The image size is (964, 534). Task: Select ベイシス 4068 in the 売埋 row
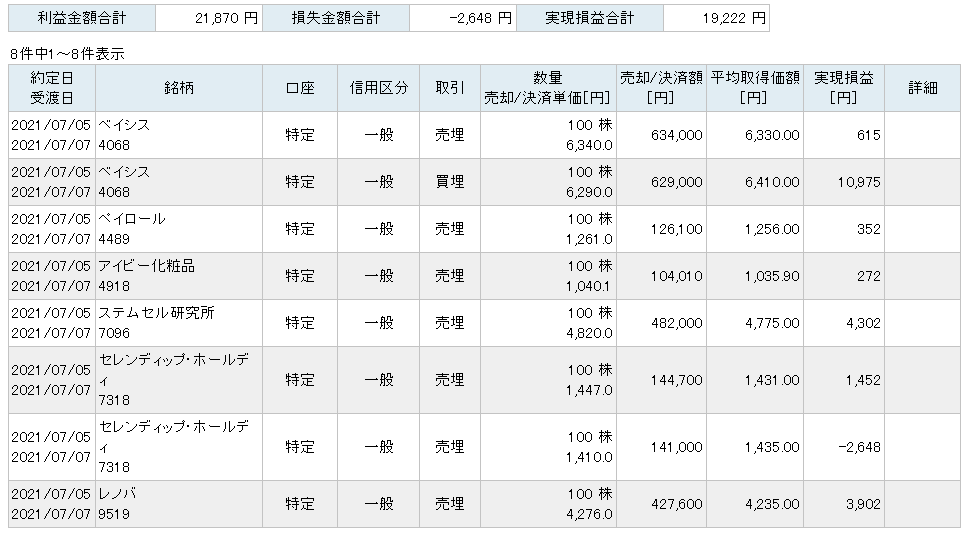click(x=179, y=135)
